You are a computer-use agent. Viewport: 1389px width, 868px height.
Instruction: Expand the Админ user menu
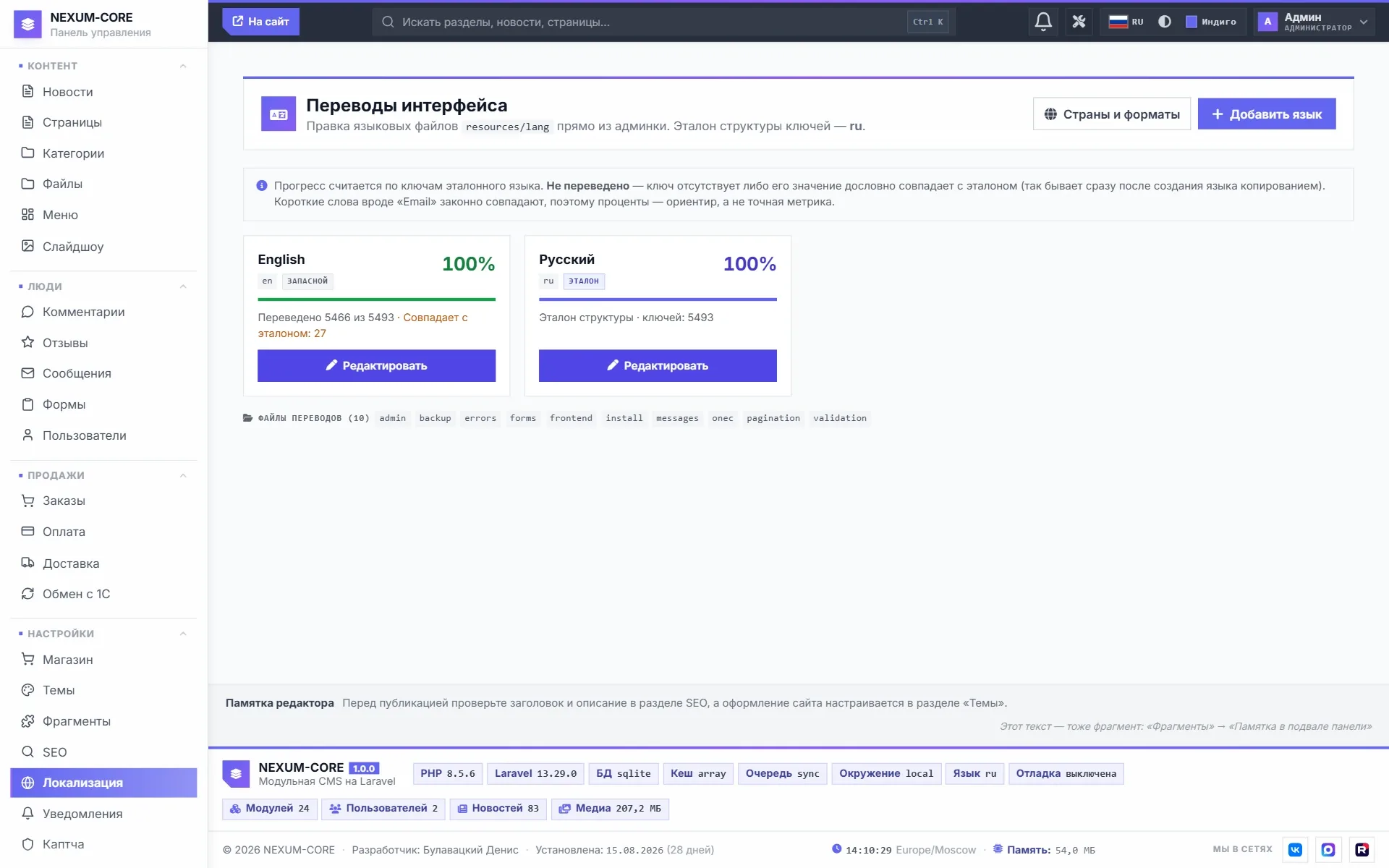(1313, 22)
